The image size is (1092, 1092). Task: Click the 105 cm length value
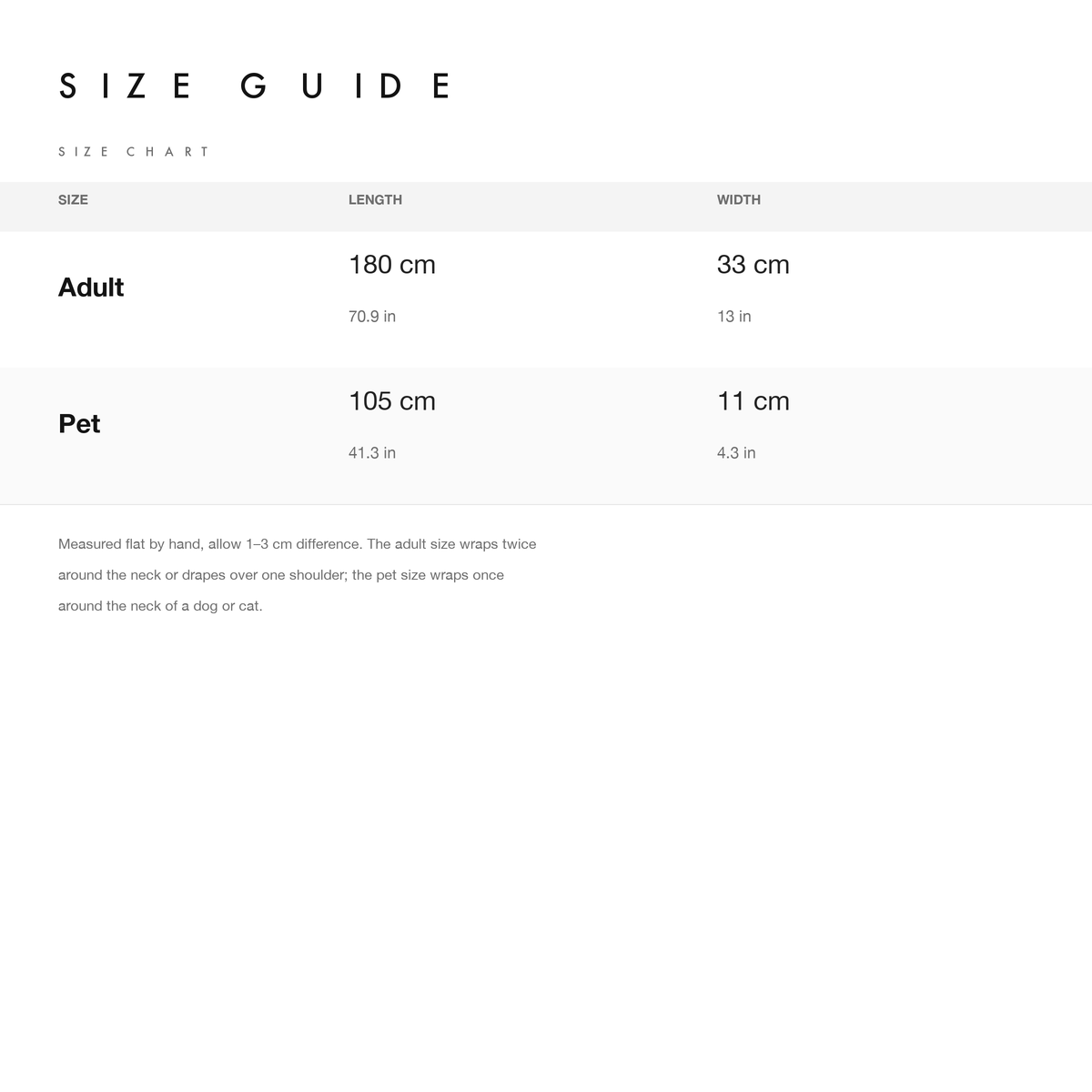[x=392, y=401]
